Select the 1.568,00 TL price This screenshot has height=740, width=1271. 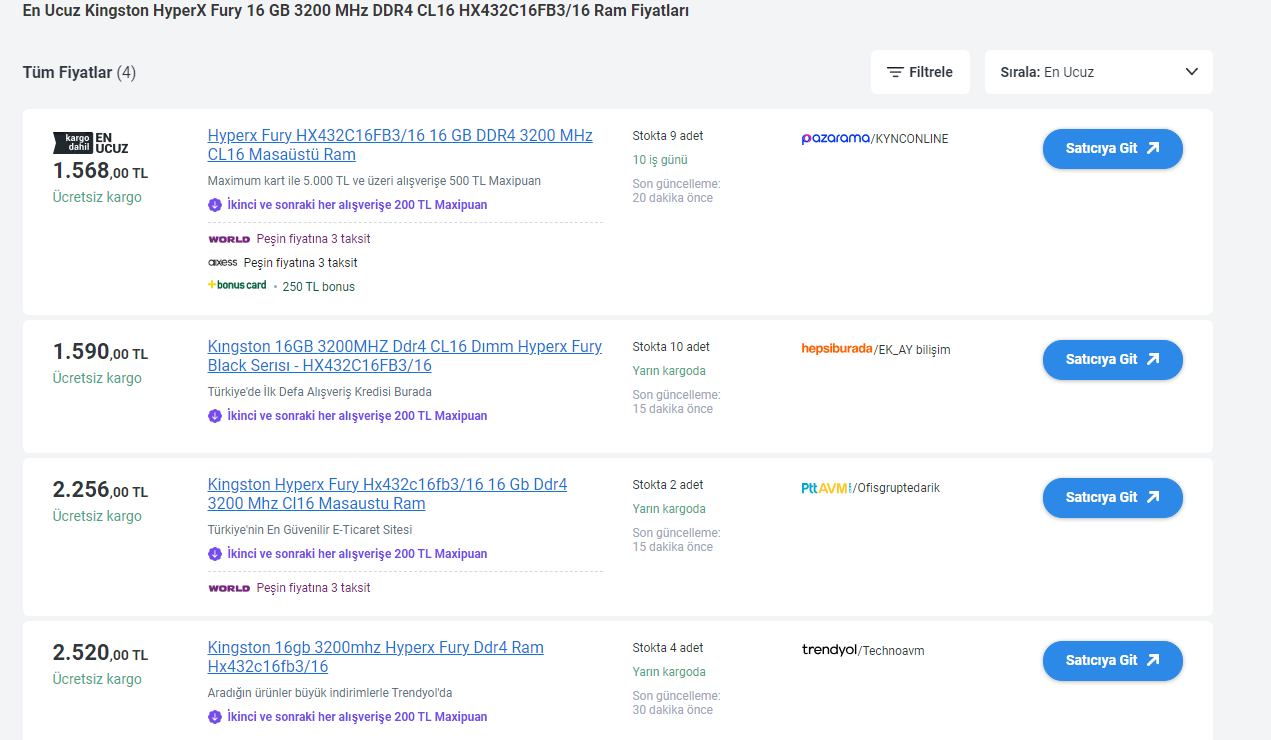(x=100, y=171)
